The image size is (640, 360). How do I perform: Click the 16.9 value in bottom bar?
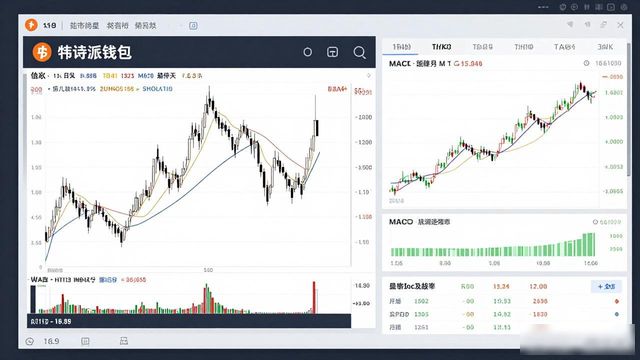51,341
